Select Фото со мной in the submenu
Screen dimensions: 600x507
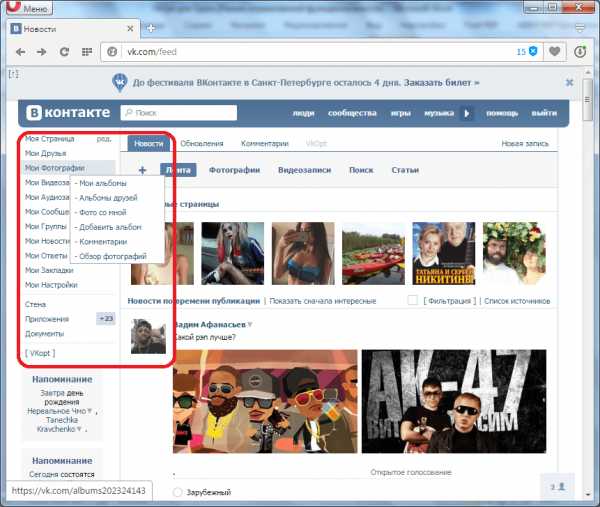click(x=101, y=212)
